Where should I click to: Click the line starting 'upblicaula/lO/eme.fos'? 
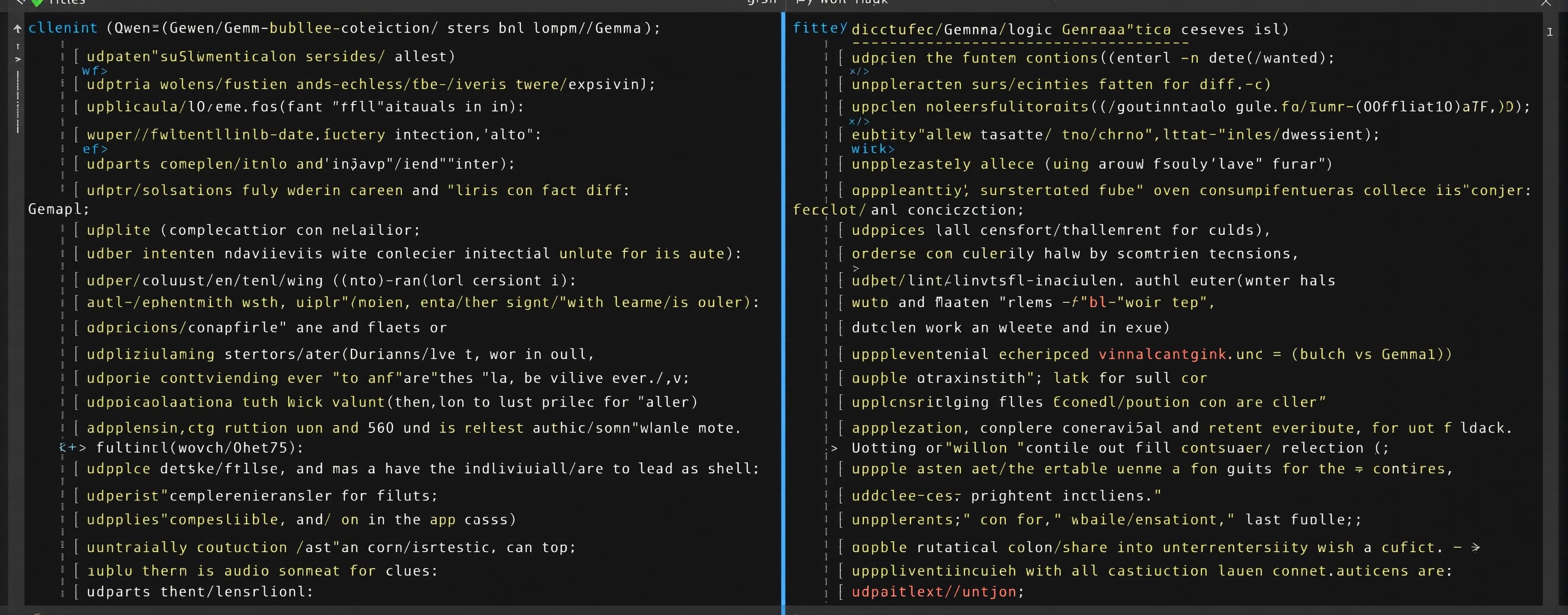point(305,107)
